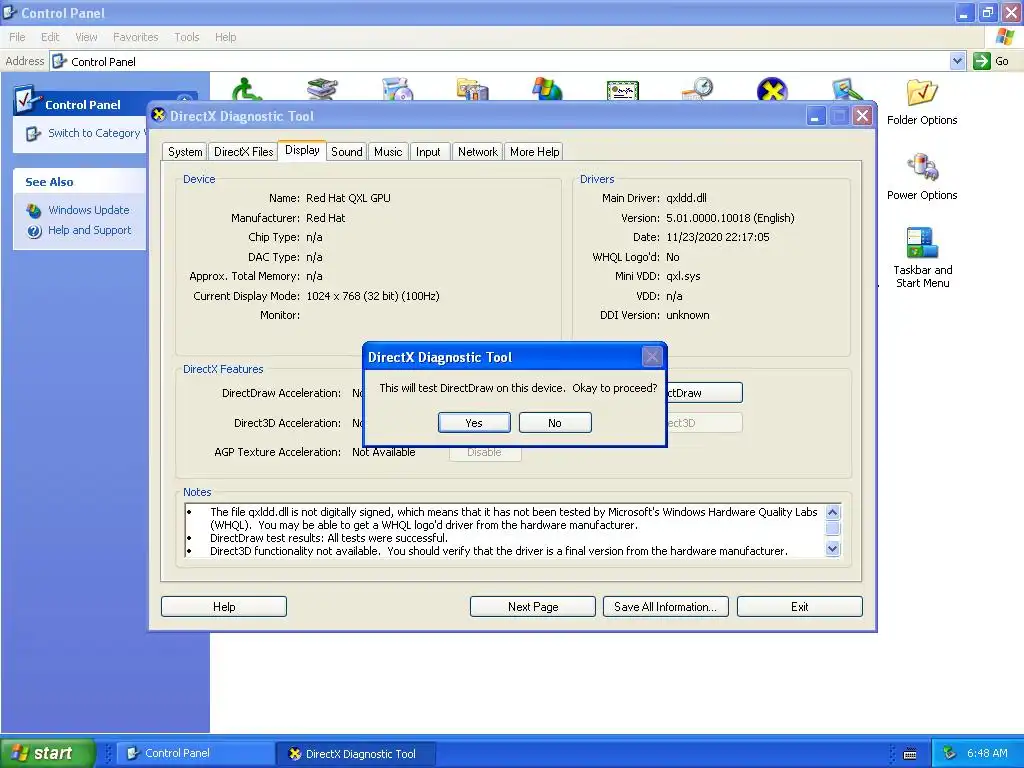The width and height of the screenshot is (1024, 768).
Task: Select the DirectX yellow X icon in Control Panel
Action: click(772, 89)
